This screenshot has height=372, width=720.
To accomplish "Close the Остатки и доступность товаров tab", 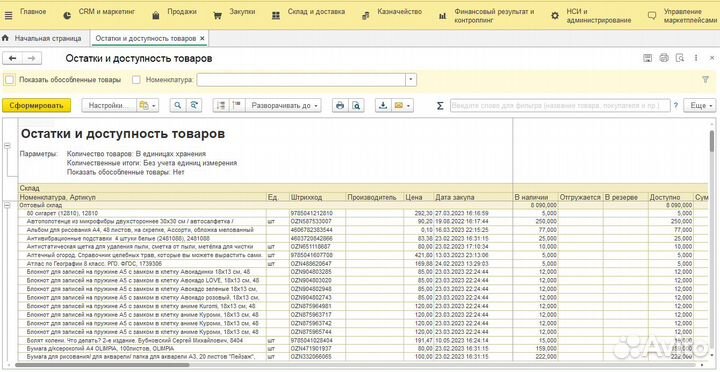I will pyautogui.click(x=202, y=39).
